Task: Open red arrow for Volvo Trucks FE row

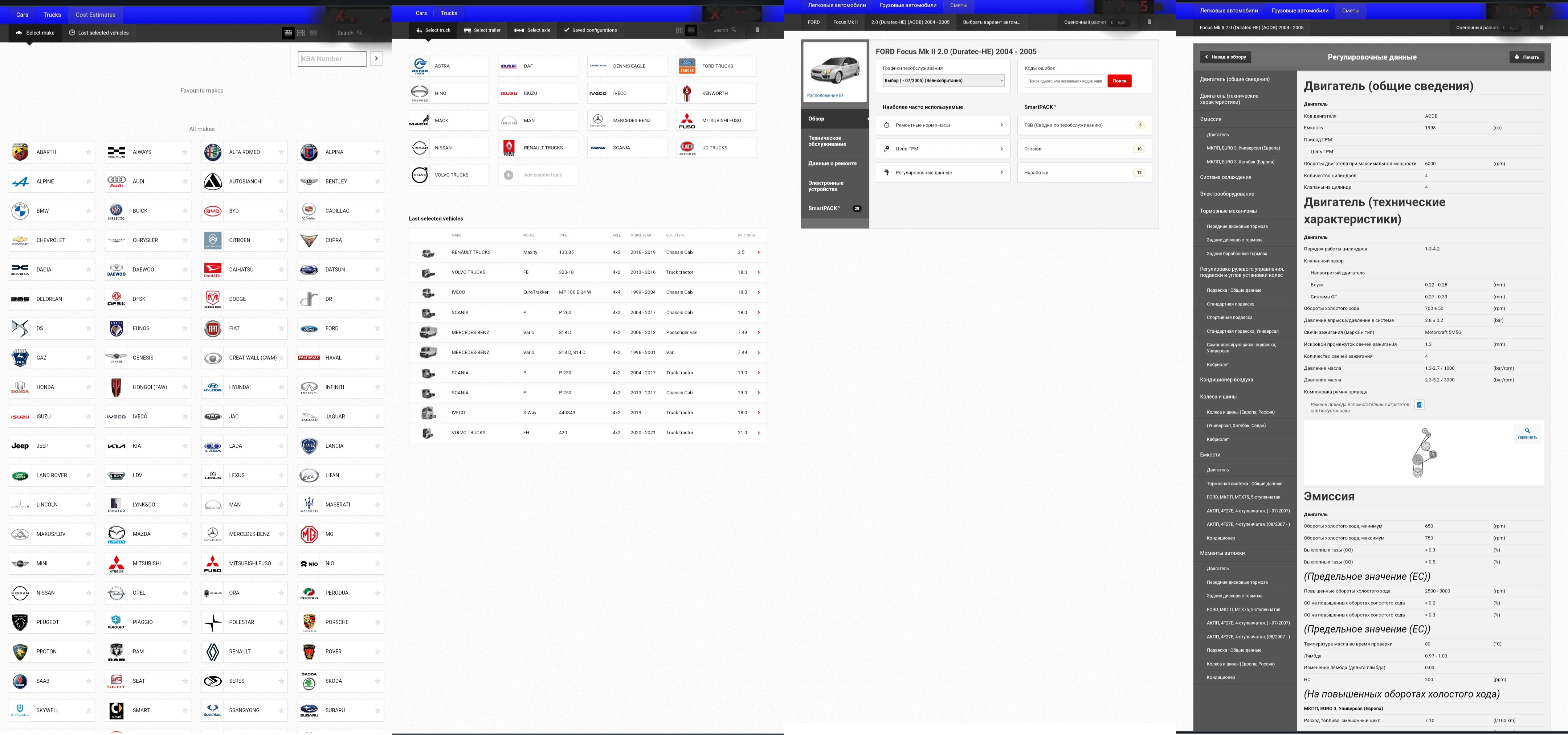Action: [759, 272]
